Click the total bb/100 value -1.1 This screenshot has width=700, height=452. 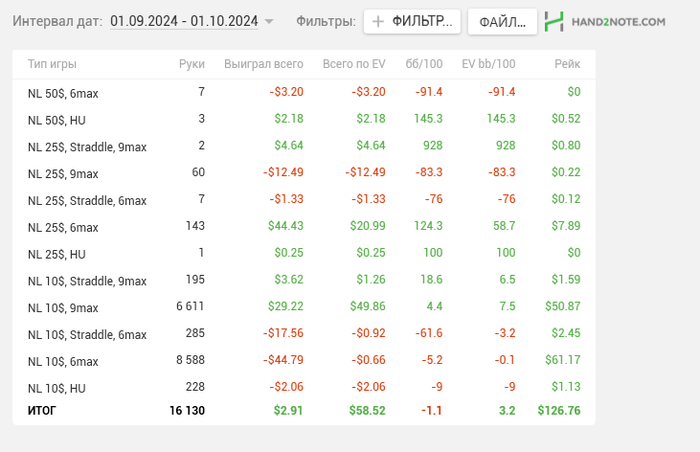click(432, 410)
